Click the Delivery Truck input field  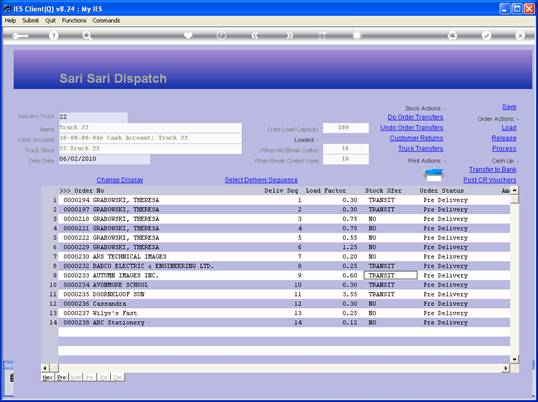93,117
